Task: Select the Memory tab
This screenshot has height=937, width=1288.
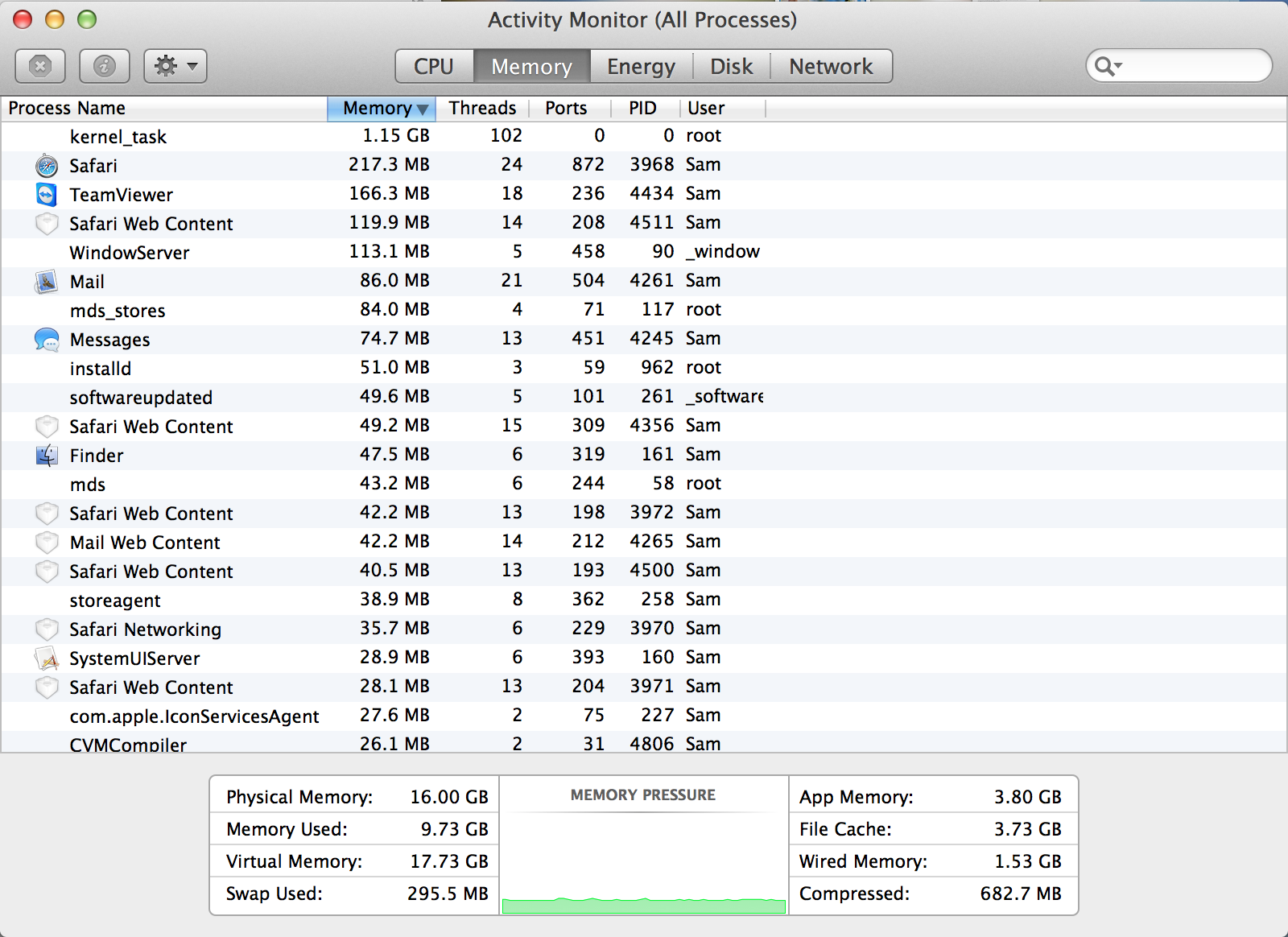Action: coord(531,66)
